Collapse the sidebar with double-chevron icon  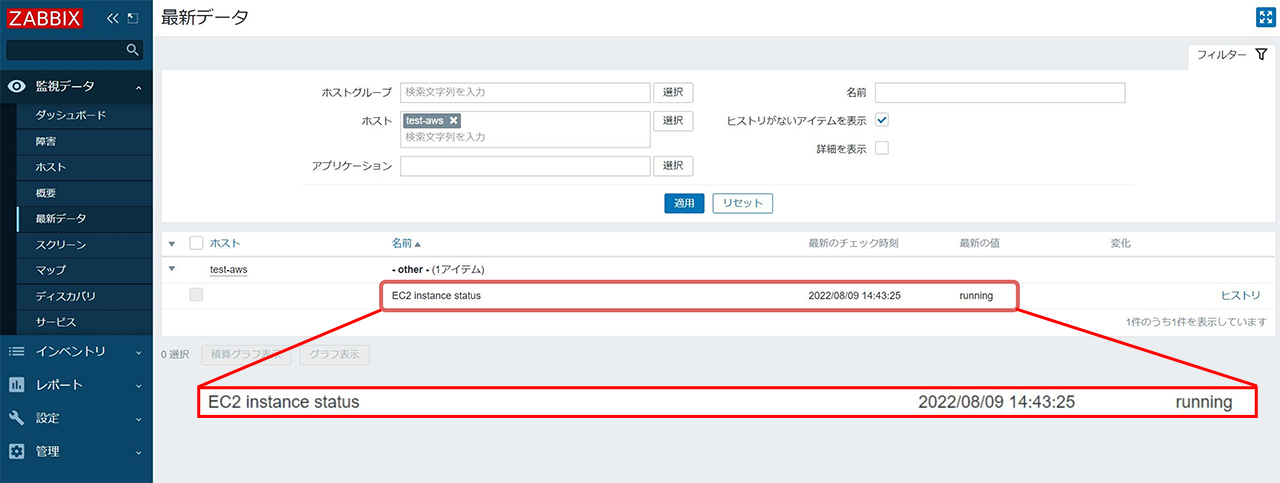coord(112,18)
